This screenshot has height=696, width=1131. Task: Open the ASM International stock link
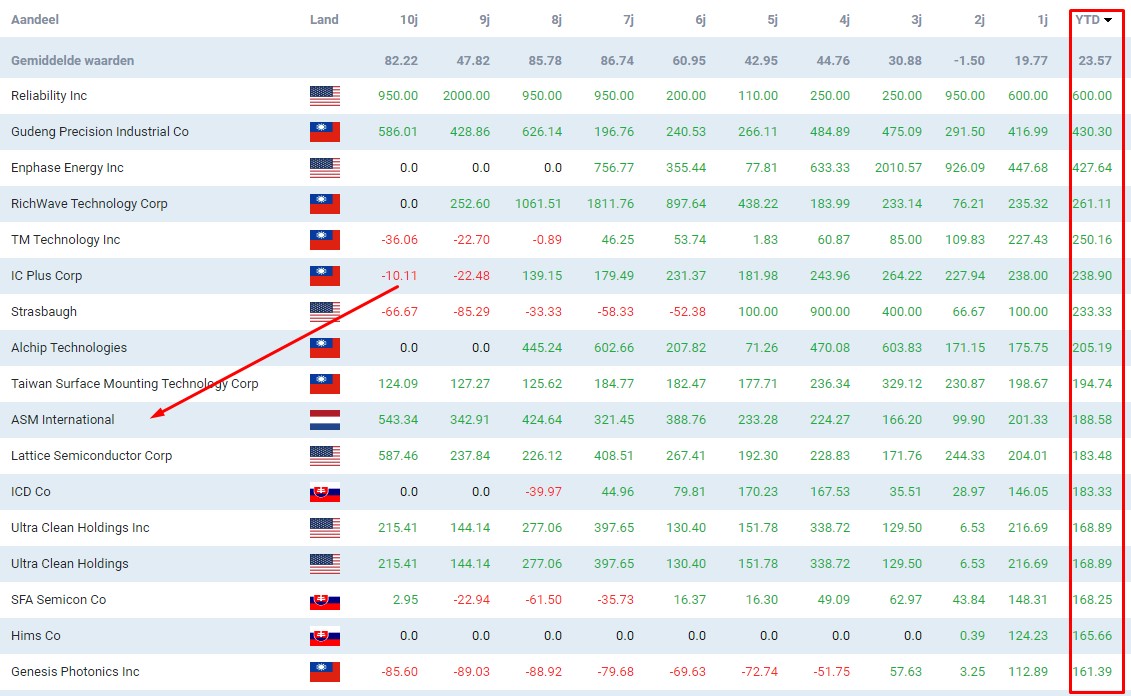point(63,420)
